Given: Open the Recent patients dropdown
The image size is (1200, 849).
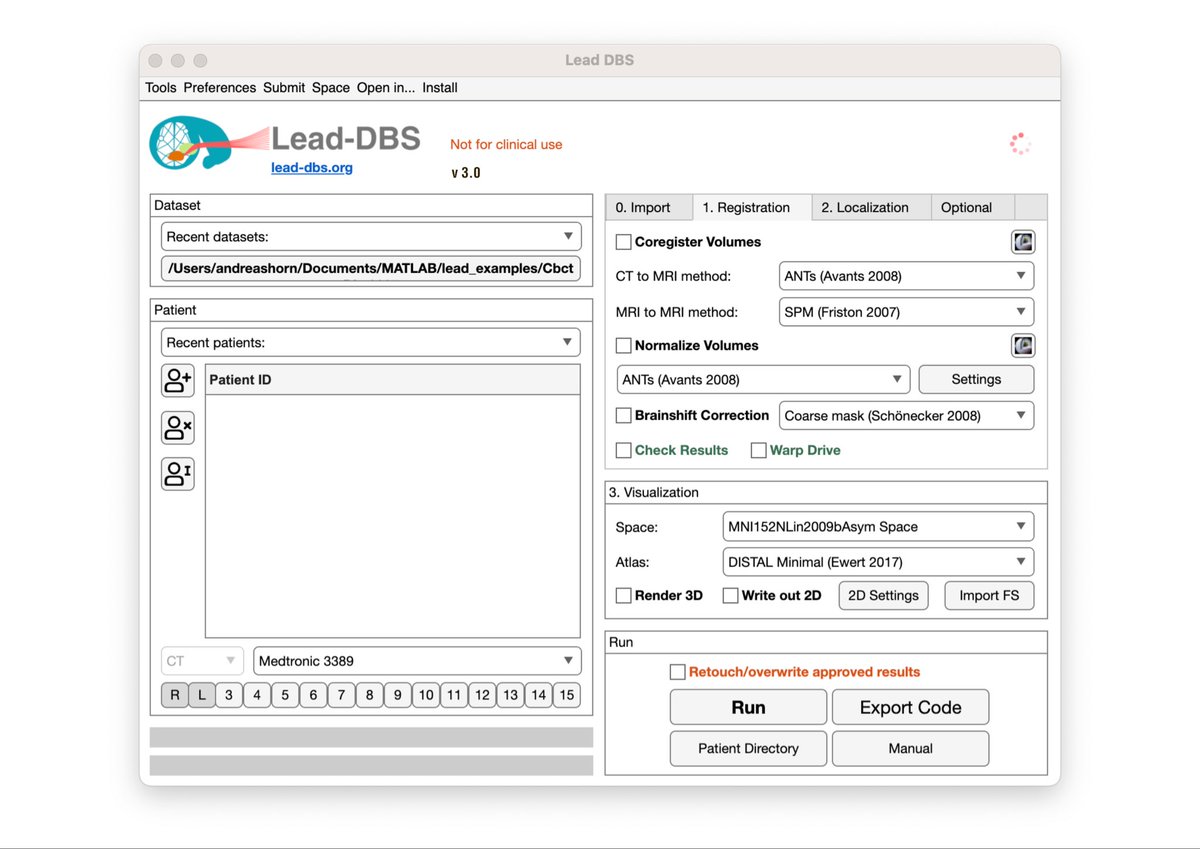Looking at the screenshot, I should coord(371,342).
